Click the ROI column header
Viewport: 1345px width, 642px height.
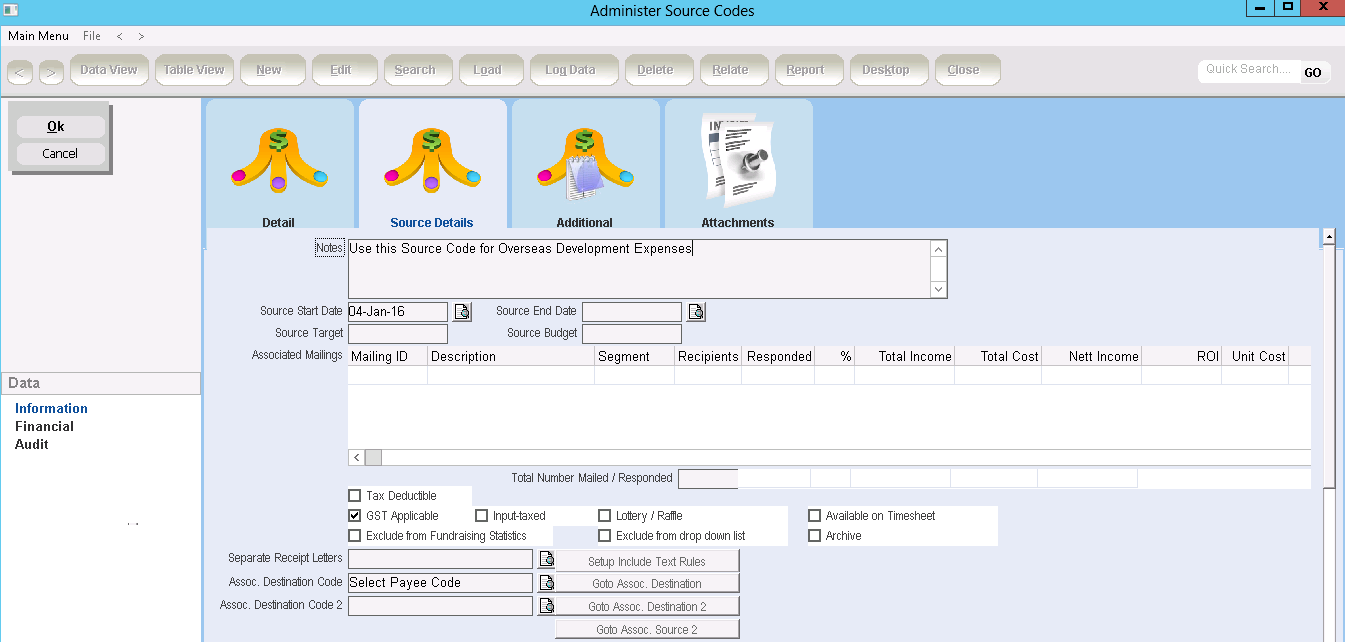(1181, 356)
